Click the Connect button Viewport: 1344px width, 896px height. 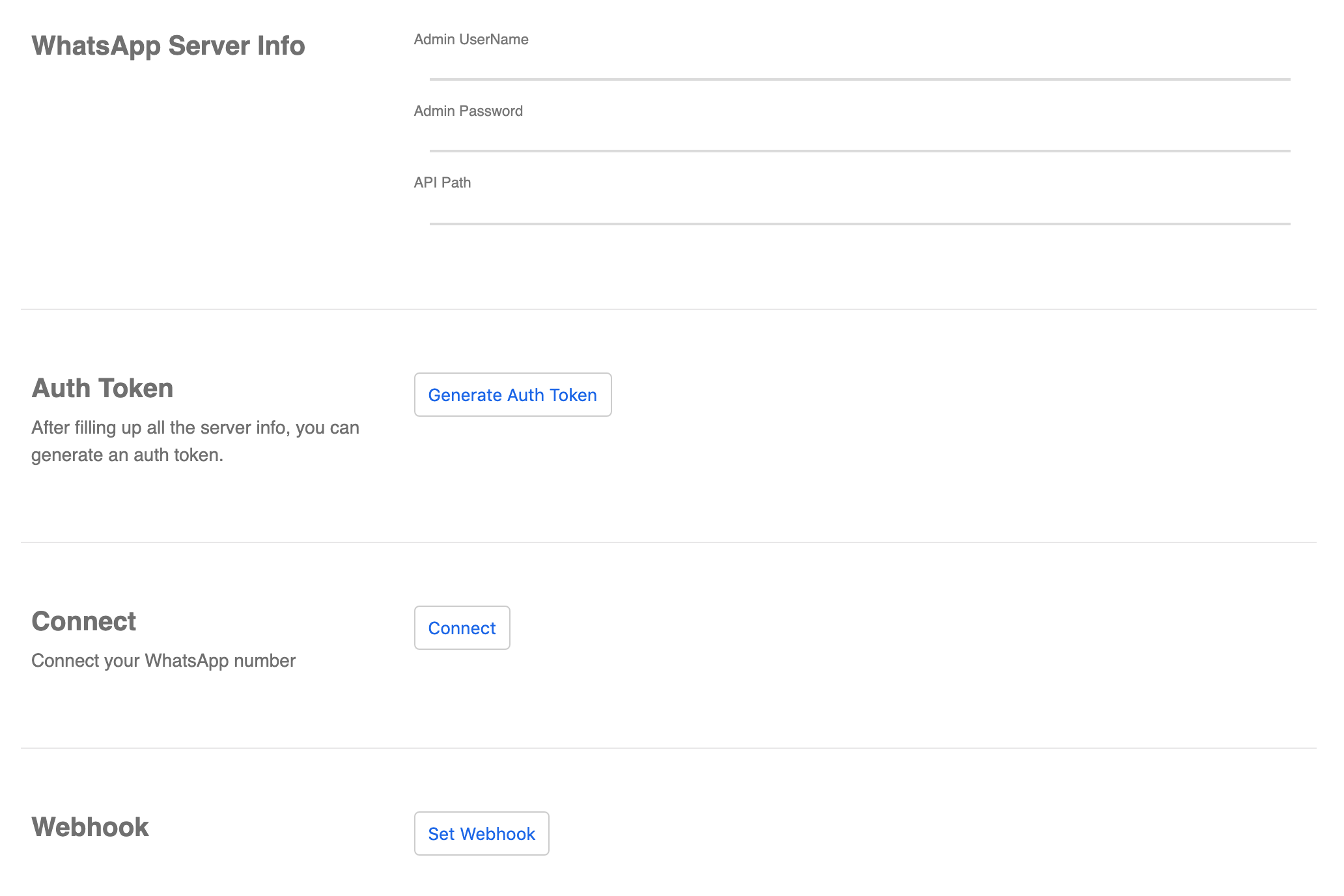click(x=462, y=628)
